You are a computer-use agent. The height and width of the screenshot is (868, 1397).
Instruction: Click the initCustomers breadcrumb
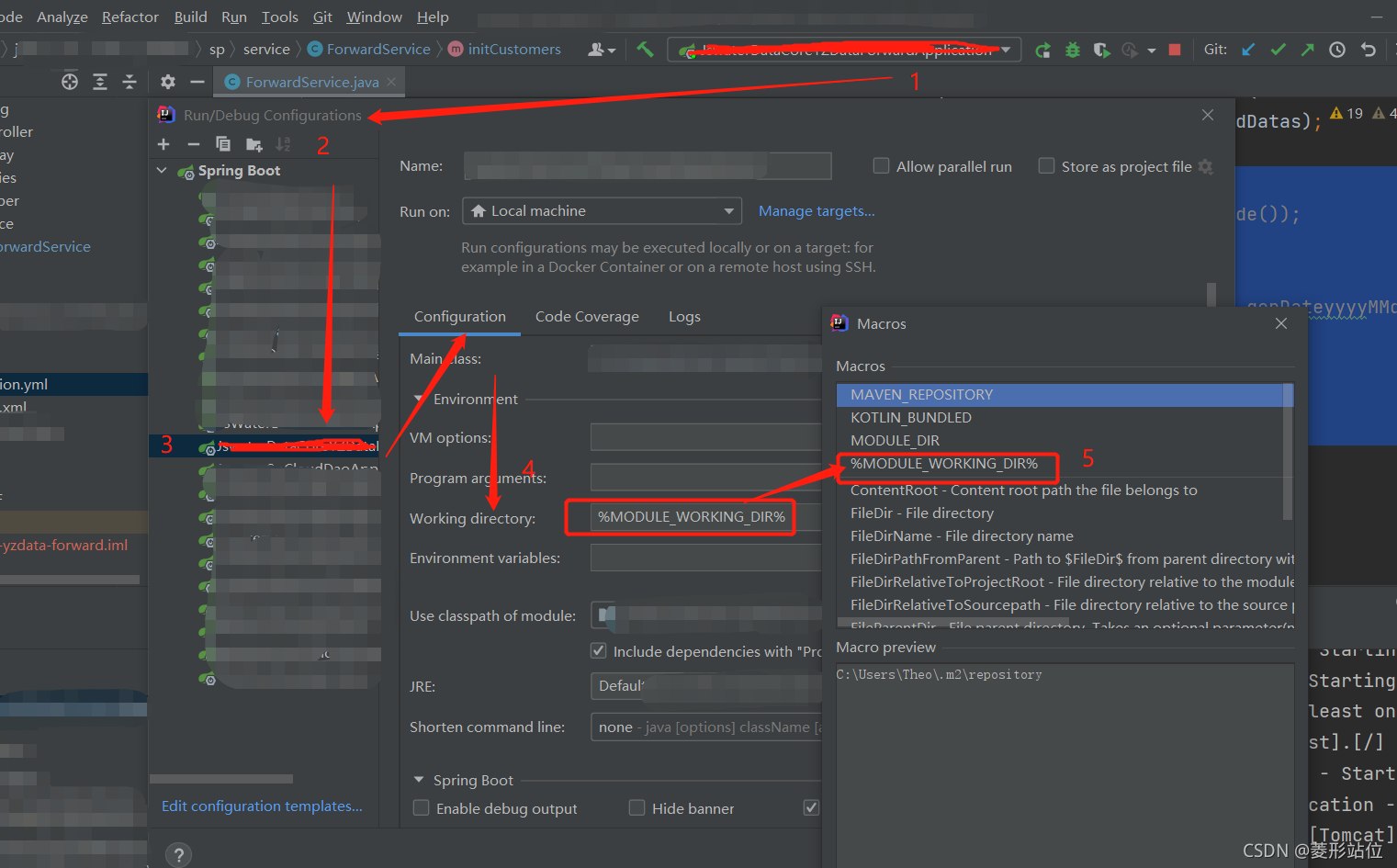[504, 50]
